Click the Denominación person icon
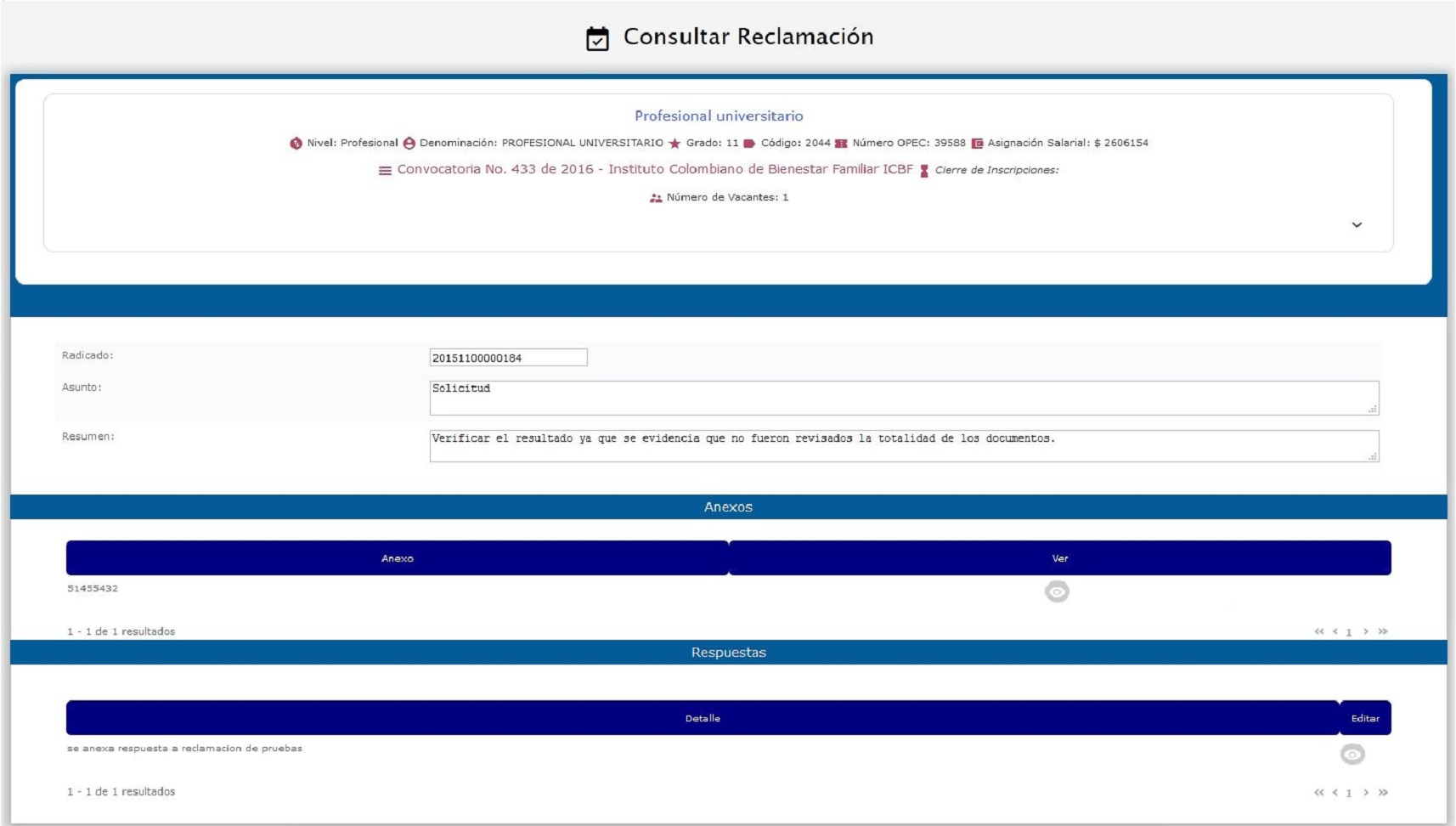The image size is (1456, 826). [409, 144]
